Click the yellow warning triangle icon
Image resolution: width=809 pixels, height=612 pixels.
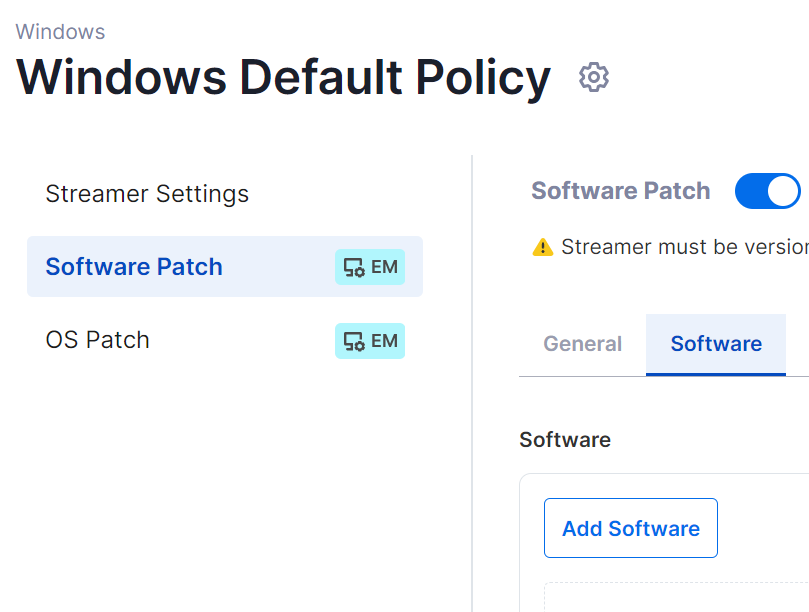543,246
